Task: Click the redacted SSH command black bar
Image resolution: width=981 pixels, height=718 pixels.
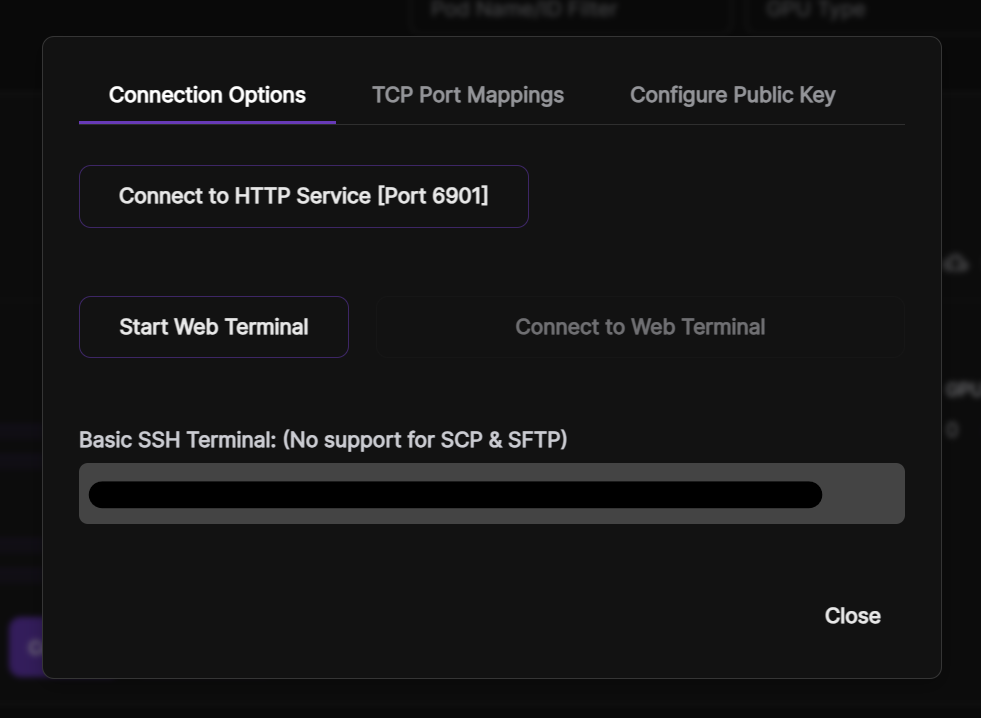Action: coord(455,495)
